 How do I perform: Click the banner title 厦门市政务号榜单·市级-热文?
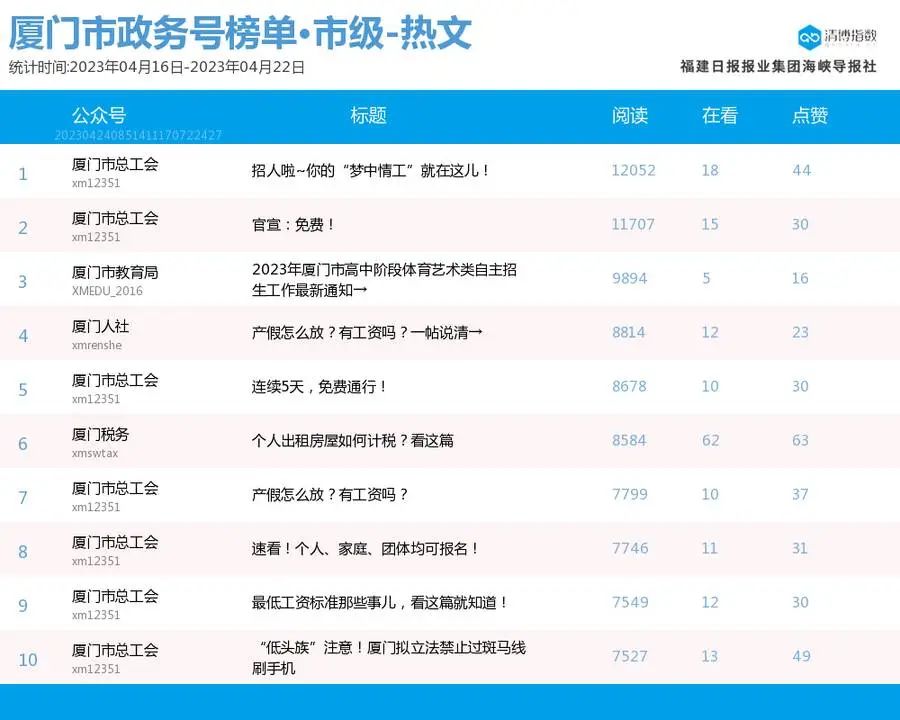coord(237,33)
